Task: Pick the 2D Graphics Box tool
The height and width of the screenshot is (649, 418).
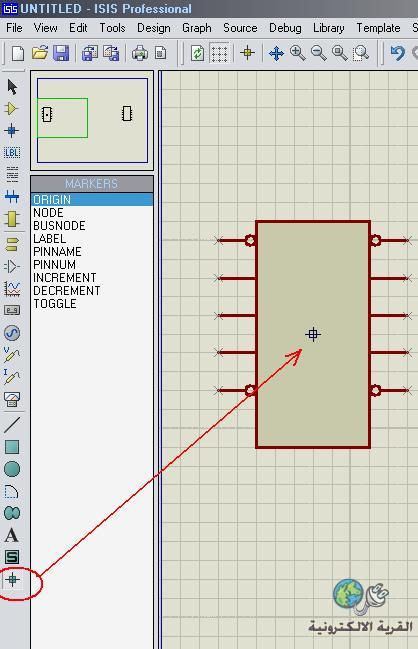Action: [12, 447]
